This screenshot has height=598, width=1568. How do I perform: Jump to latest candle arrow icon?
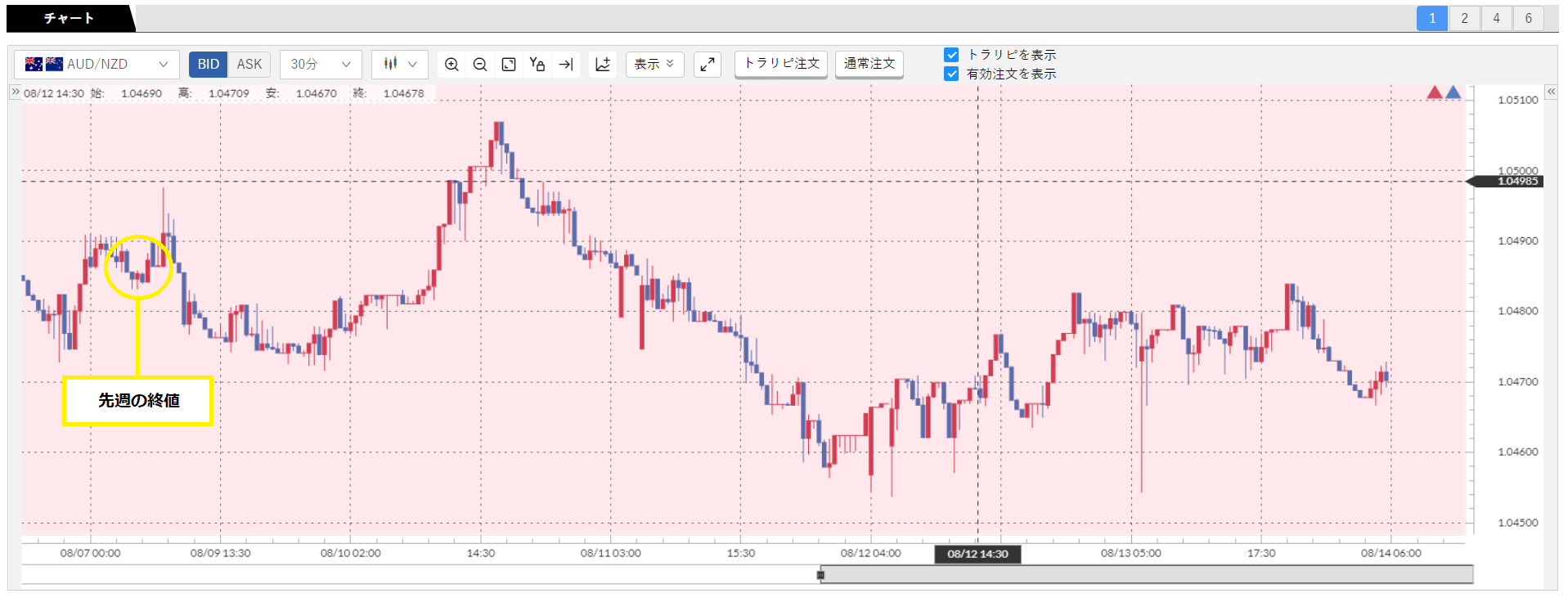click(566, 64)
